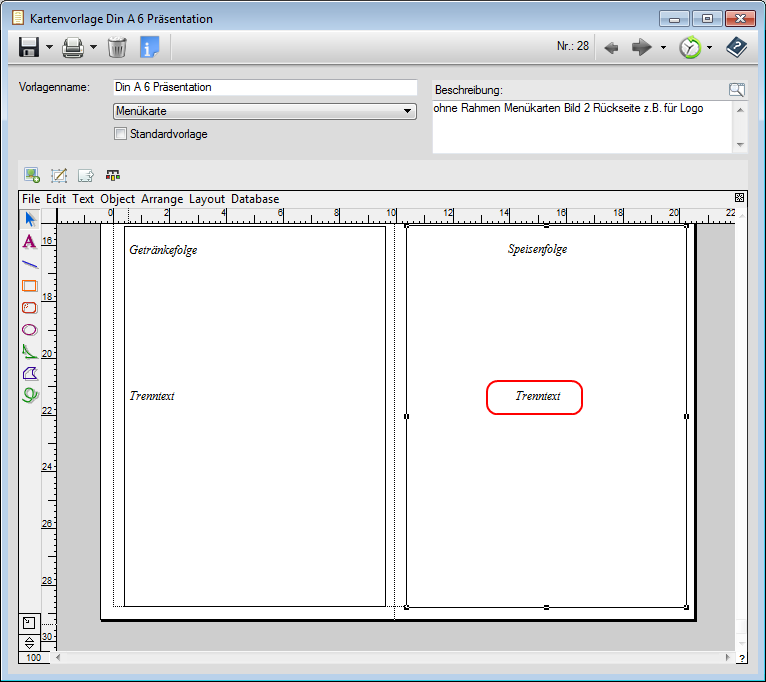Select the Text tool (letter A)

point(29,241)
